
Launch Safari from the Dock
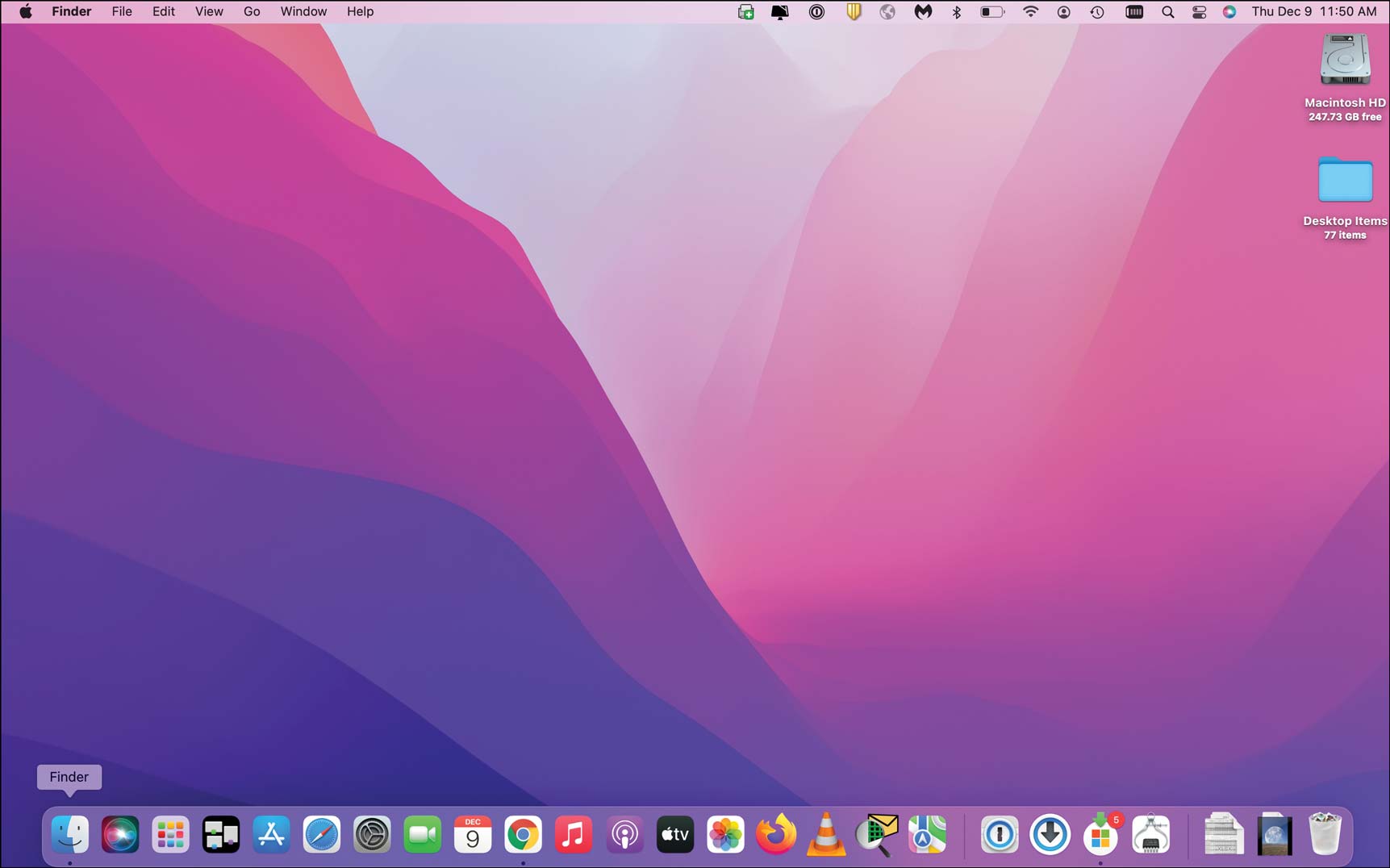[x=322, y=835]
